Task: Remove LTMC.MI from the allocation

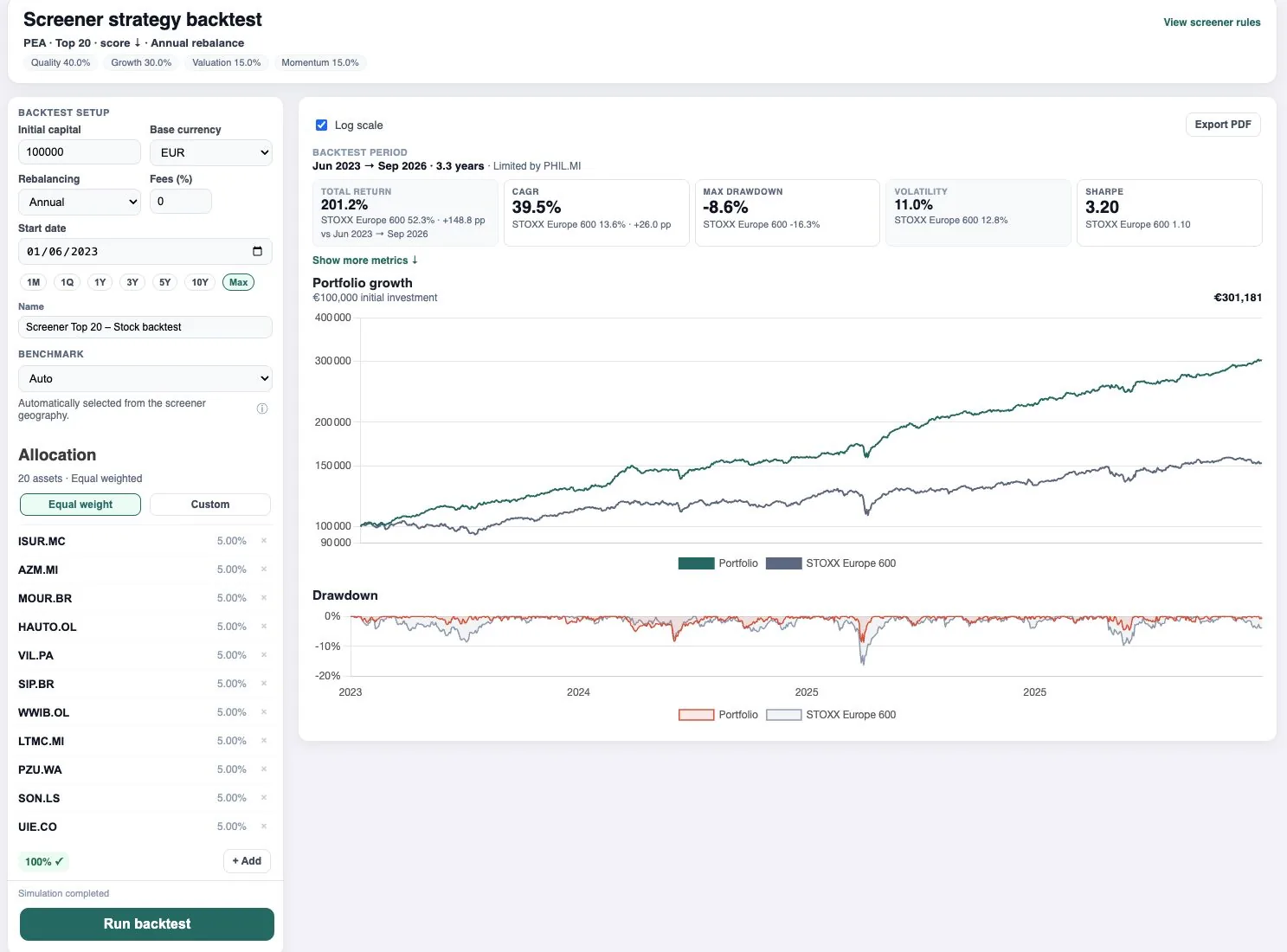Action: (264, 741)
